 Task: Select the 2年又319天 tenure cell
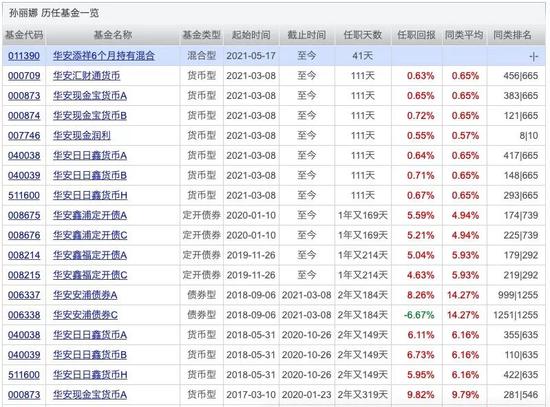coord(363,395)
